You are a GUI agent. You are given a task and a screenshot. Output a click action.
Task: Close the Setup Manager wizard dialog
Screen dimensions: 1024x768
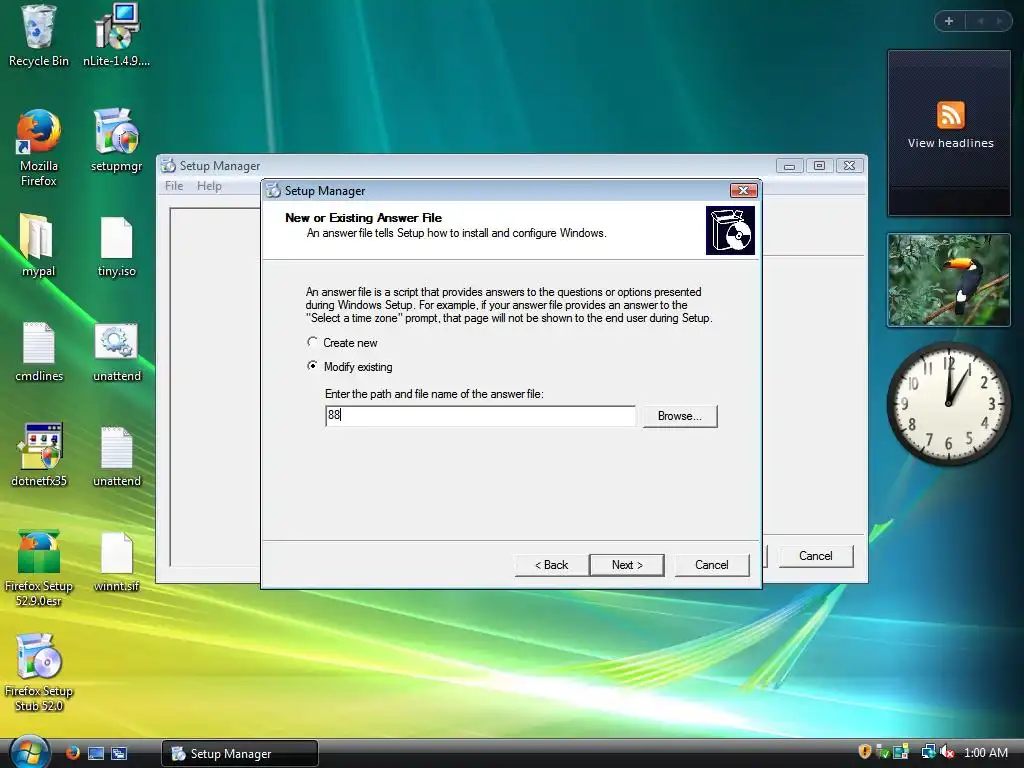click(743, 190)
